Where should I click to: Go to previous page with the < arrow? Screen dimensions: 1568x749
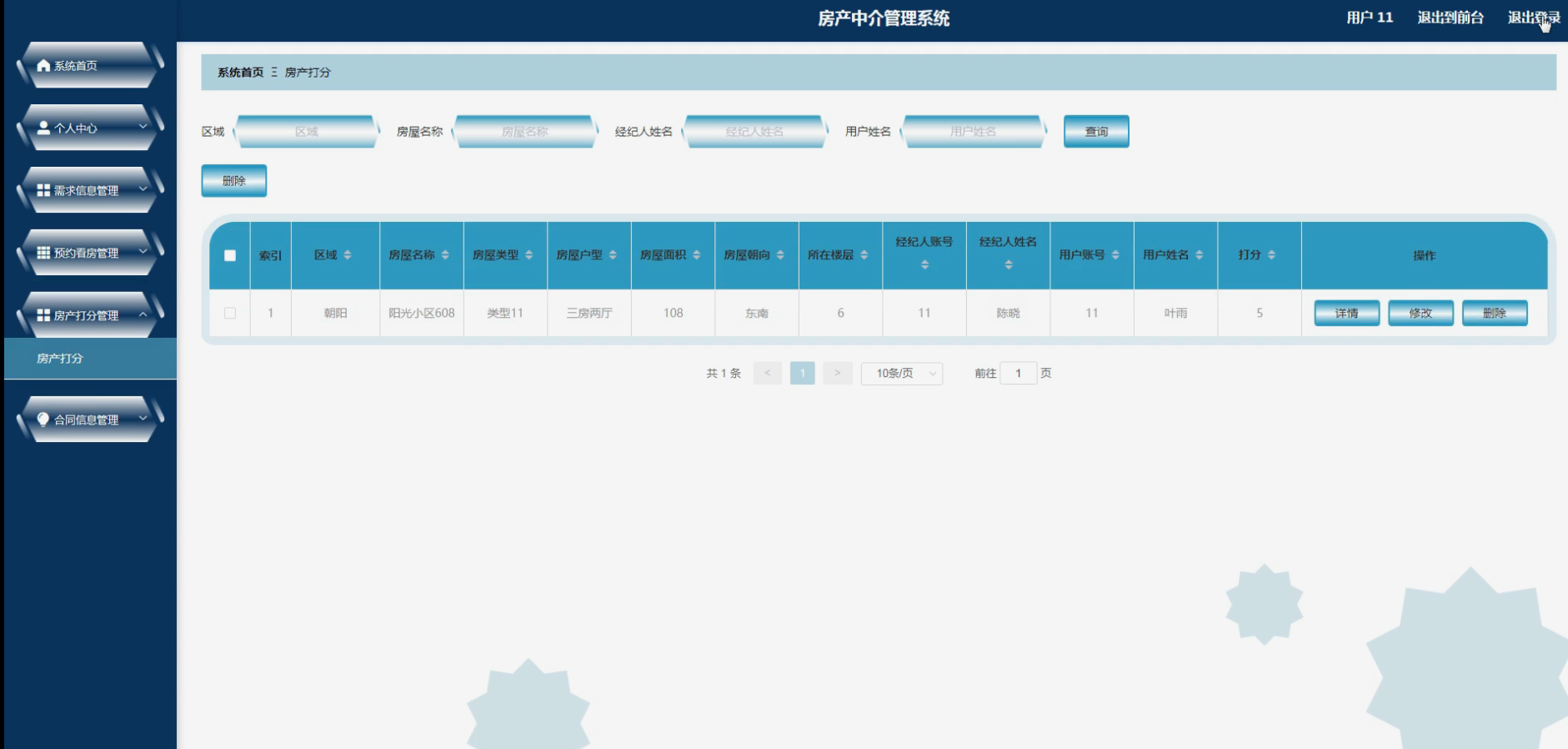pyautogui.click(x=768, y=374)
